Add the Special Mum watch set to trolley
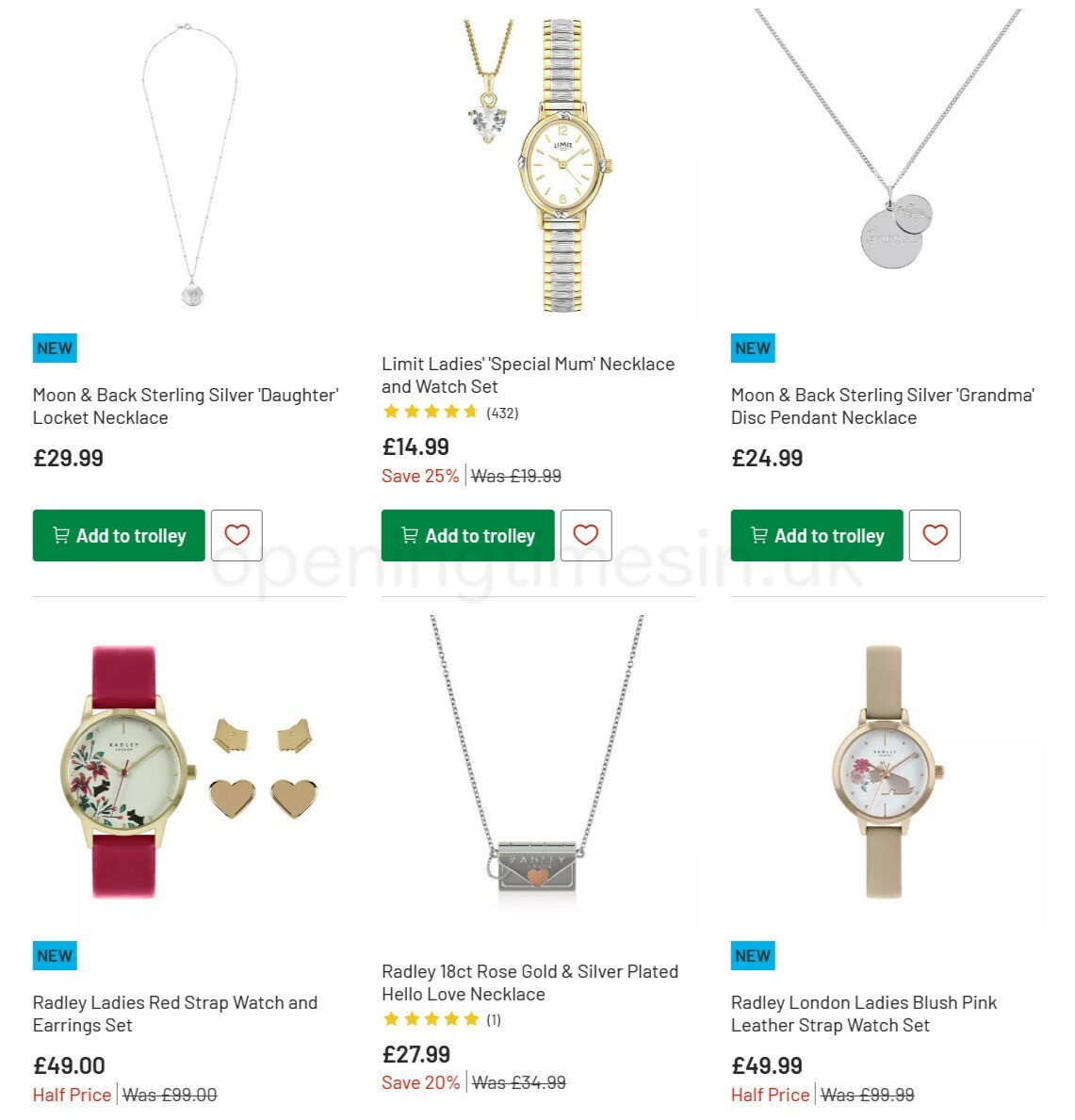The height and width of the screenshot is (1120, 1075). click(467, 535)
